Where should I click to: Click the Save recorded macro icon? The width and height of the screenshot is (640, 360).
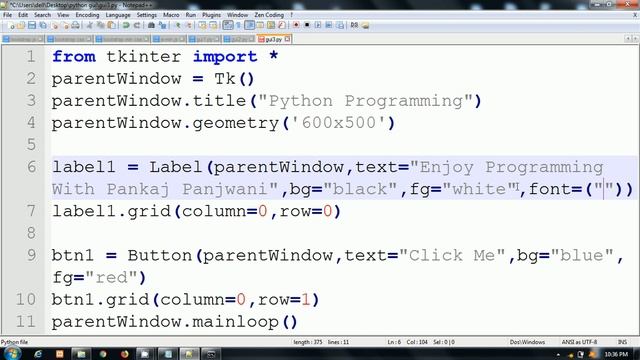coord(340,25)
